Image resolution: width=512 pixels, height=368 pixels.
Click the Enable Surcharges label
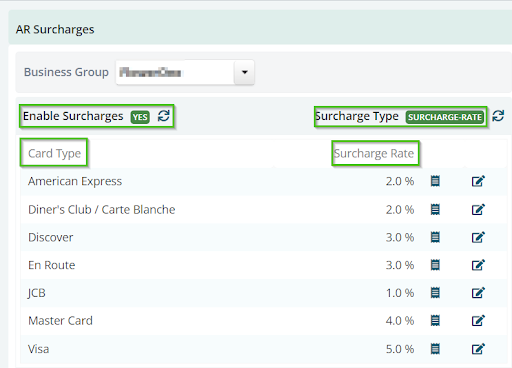(x=73, y=116)
